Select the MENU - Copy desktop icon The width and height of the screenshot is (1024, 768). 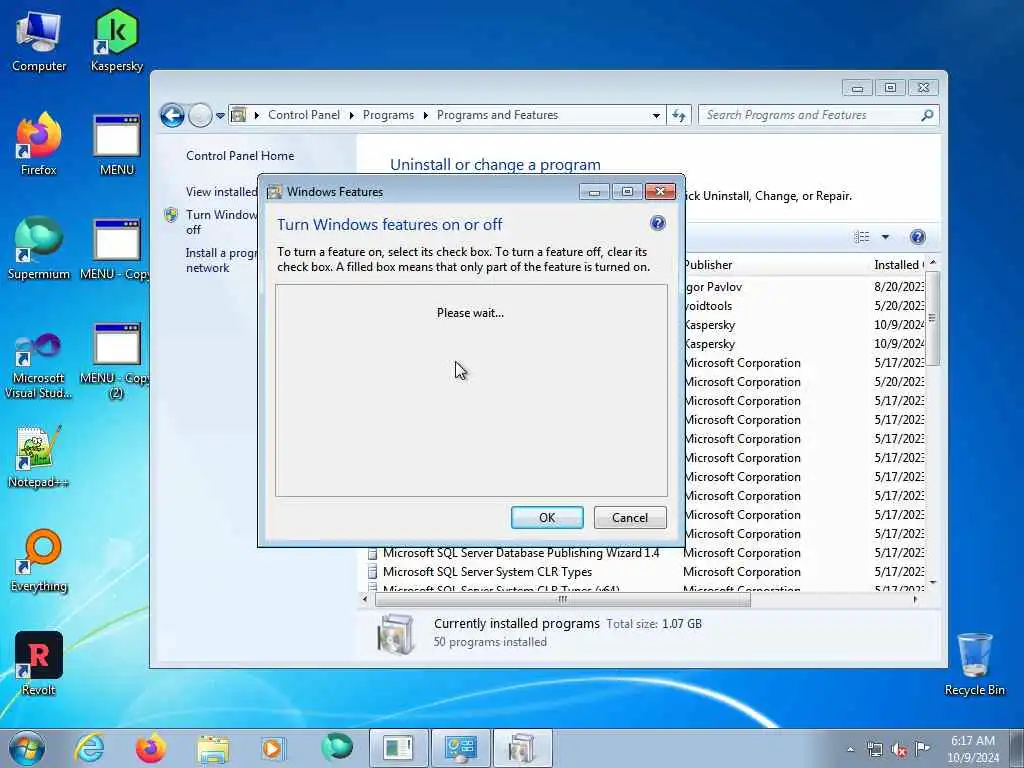click(x=116, y=249)
